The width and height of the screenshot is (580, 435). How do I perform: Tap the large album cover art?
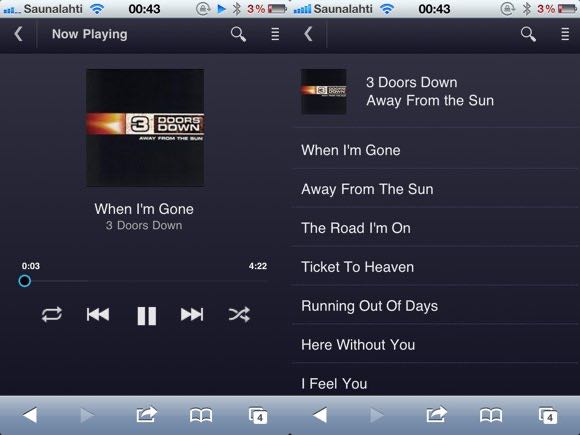(x=145, y=128)
